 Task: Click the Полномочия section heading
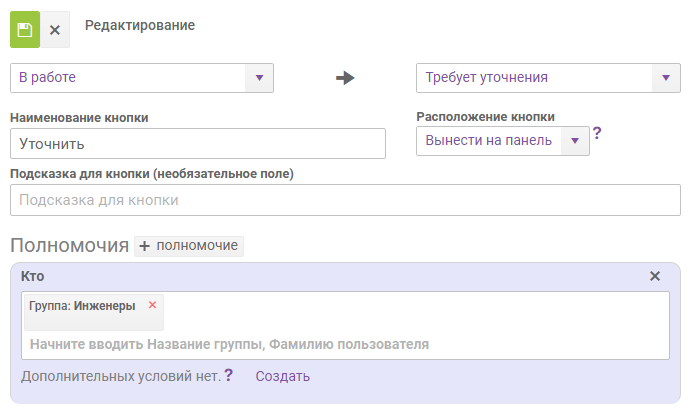[x=69, y=246]
